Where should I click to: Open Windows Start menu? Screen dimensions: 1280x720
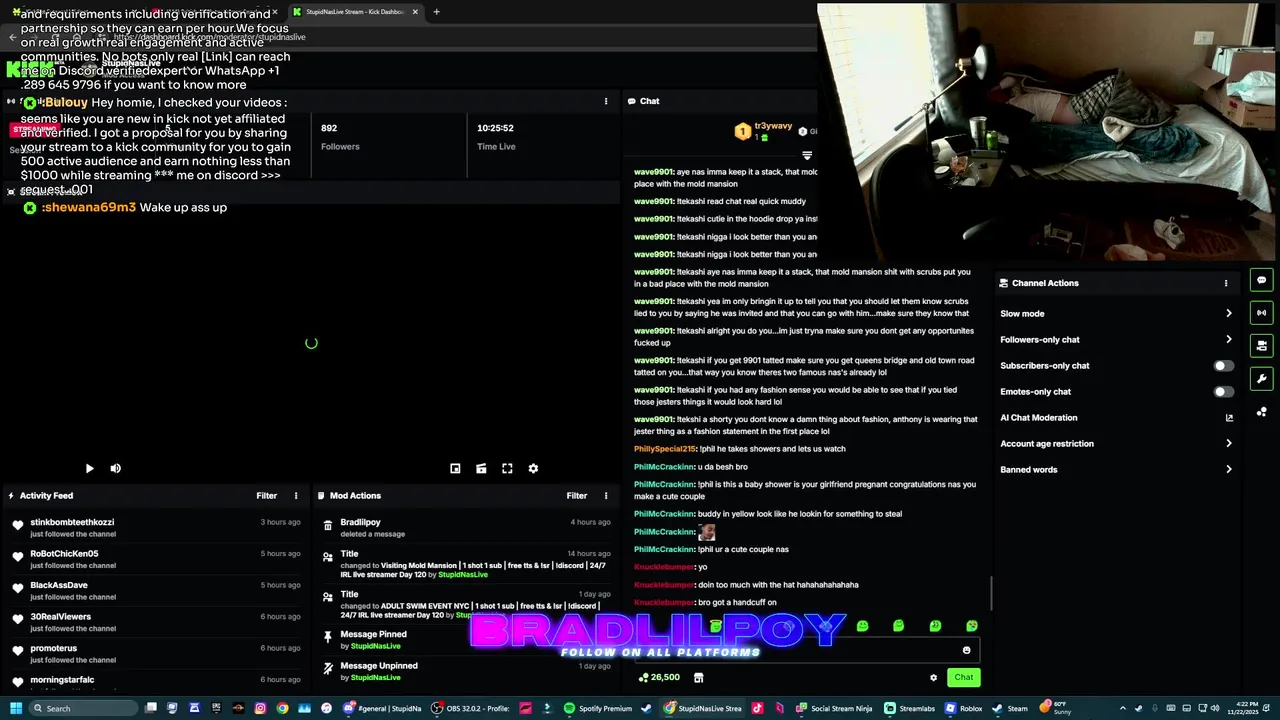[x=15, y=708]
